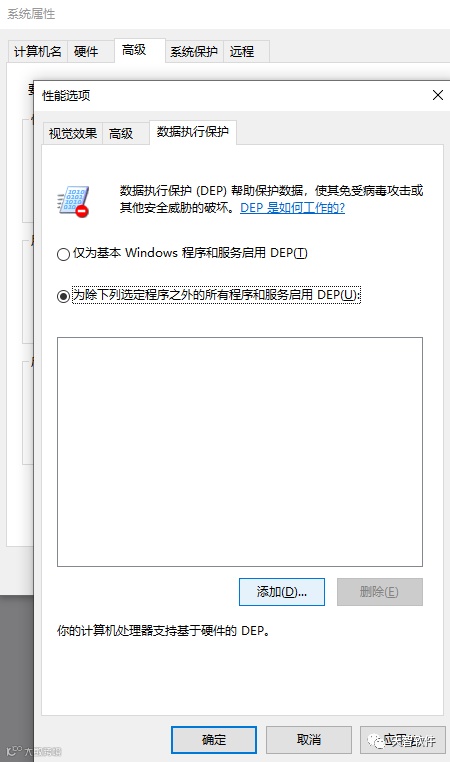Click inside the empty DEP exception list
Screen dimensions: 450x762
tap(240, 452)
